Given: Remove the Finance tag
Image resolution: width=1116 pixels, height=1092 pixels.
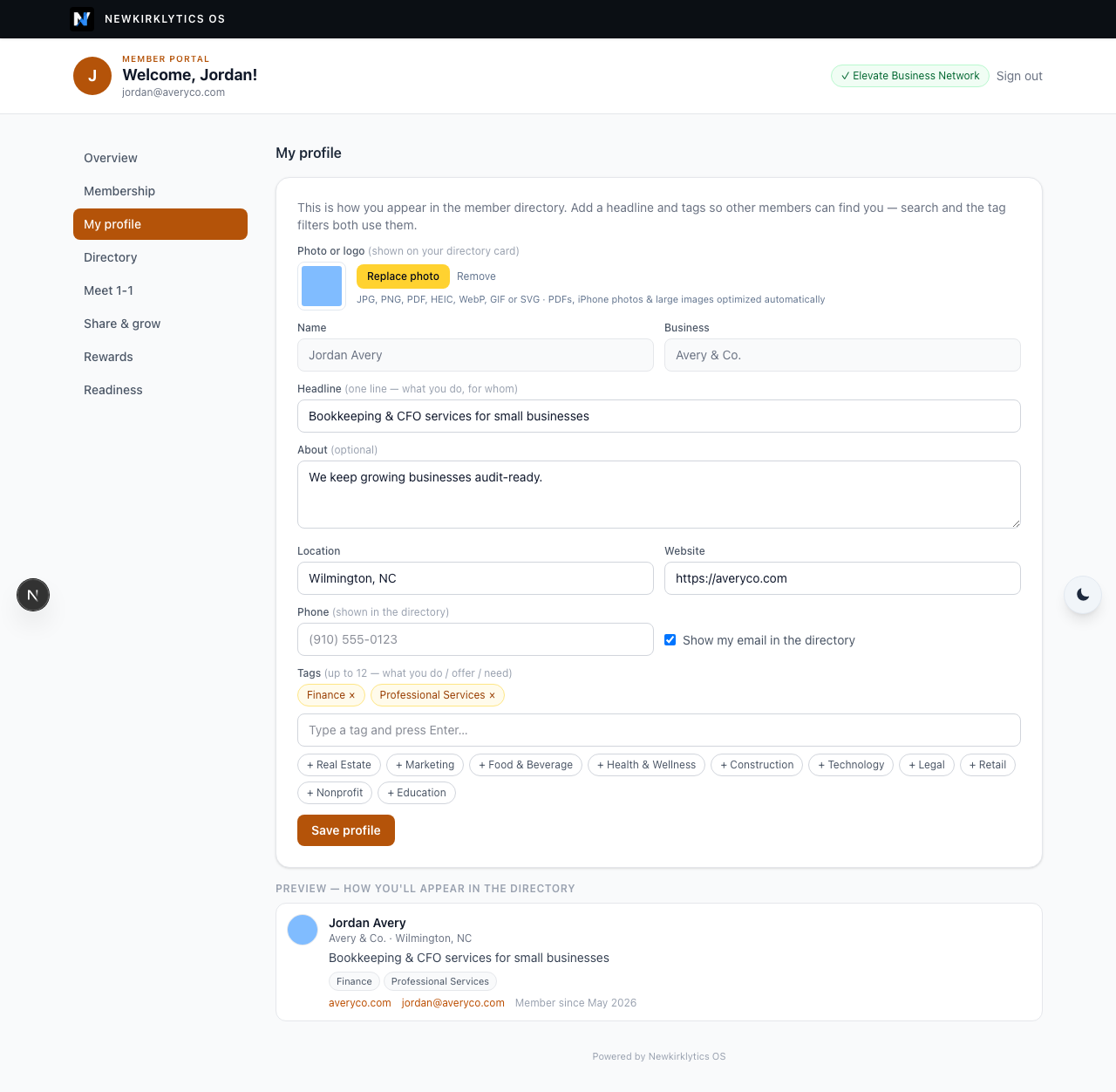Looking at the screenshot, I should pos(352,695).
